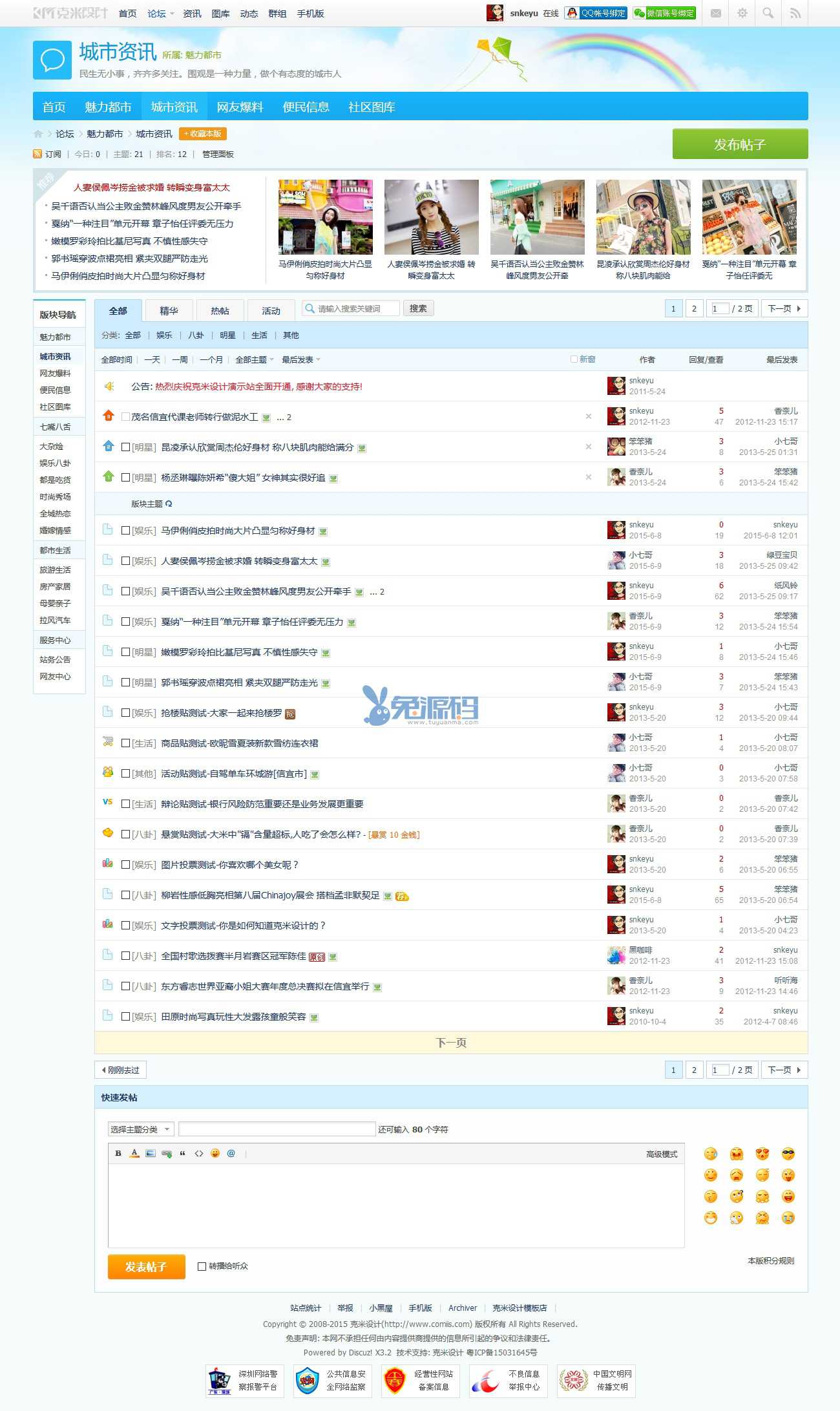
Task: Open 社区图库 in blue navigation bar
Action: coord(372,107)
